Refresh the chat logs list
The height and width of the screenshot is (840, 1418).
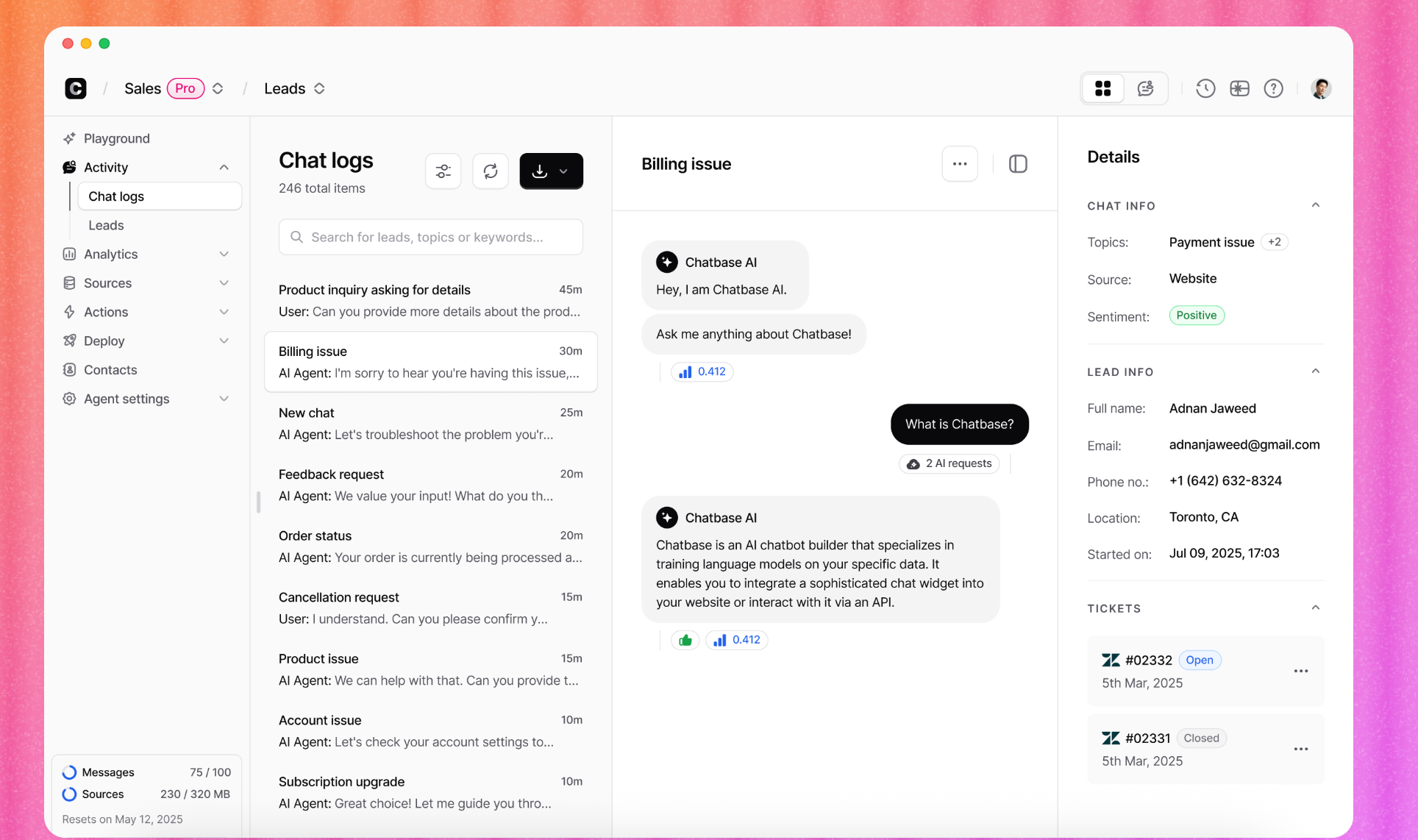pos(491,171)
